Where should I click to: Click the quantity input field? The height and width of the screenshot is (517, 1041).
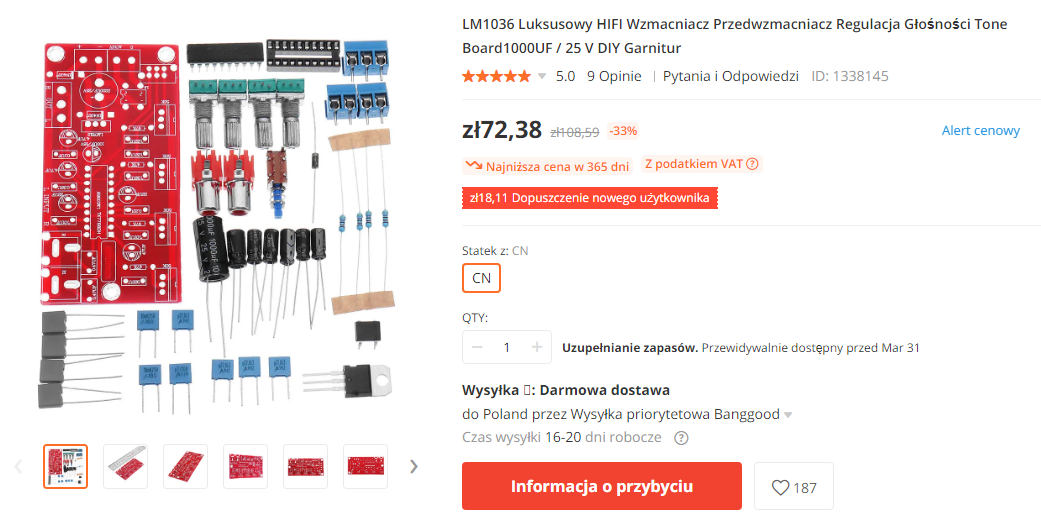click(507, 347)
